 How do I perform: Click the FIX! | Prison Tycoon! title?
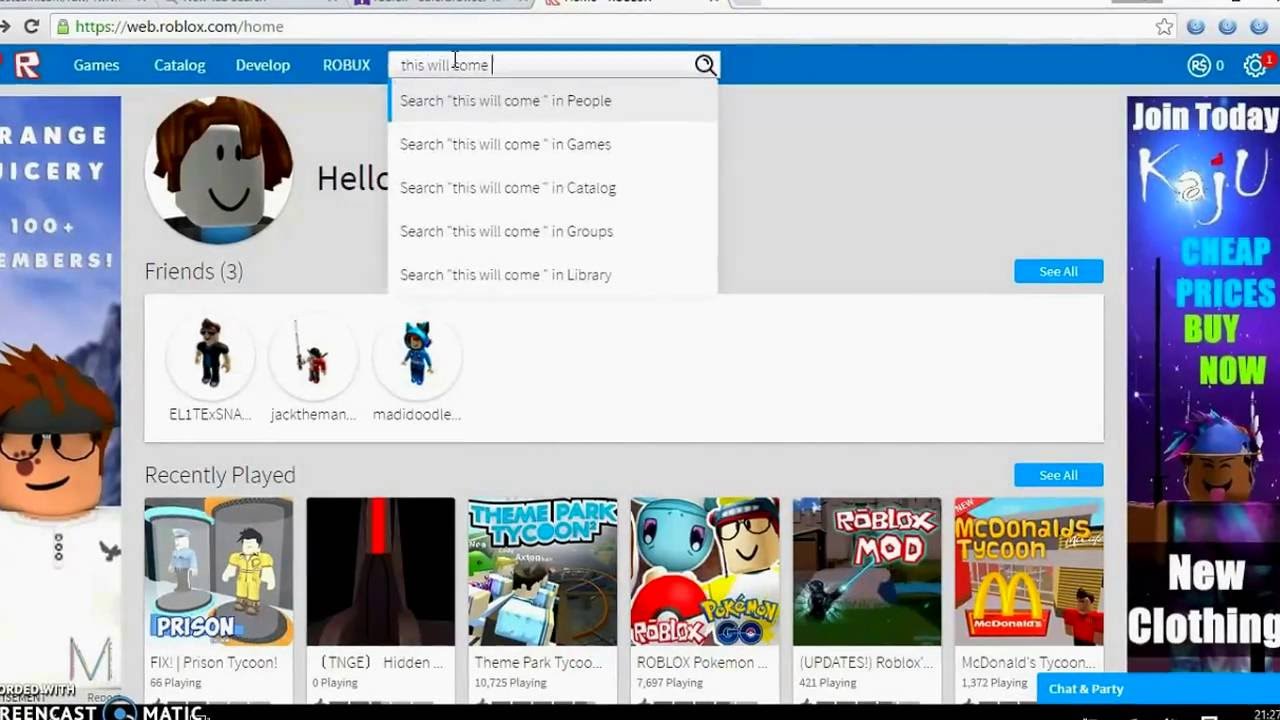click(x=214, y=662)
